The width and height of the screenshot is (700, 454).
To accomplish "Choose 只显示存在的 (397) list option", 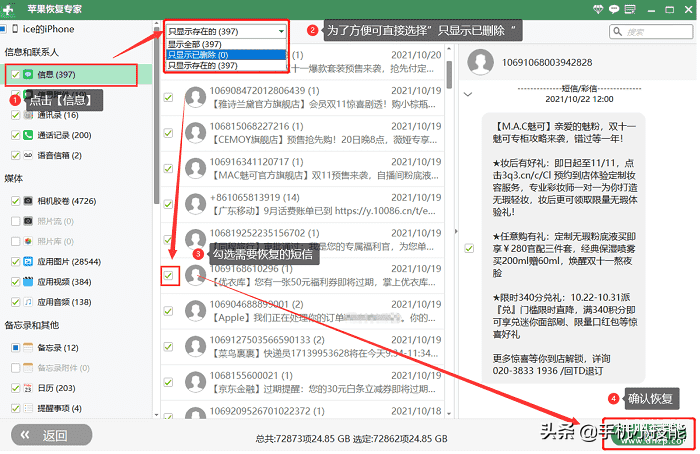I will (x=226, y=66).
